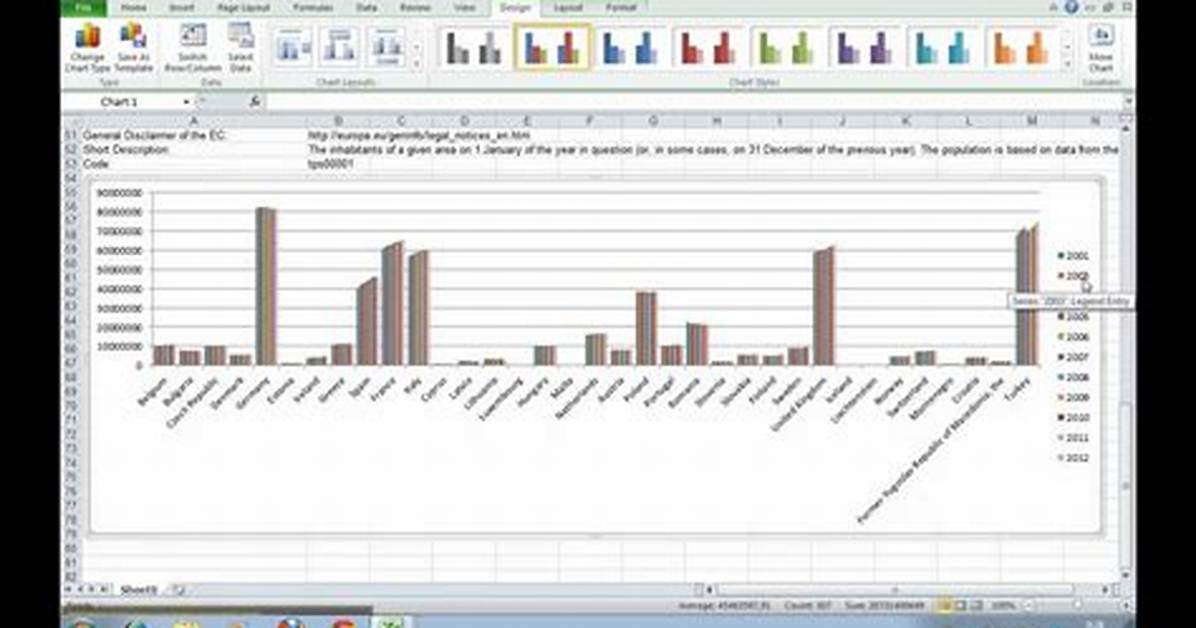
Task: Click the 100% zoom level button
Action: point(1004,606)
